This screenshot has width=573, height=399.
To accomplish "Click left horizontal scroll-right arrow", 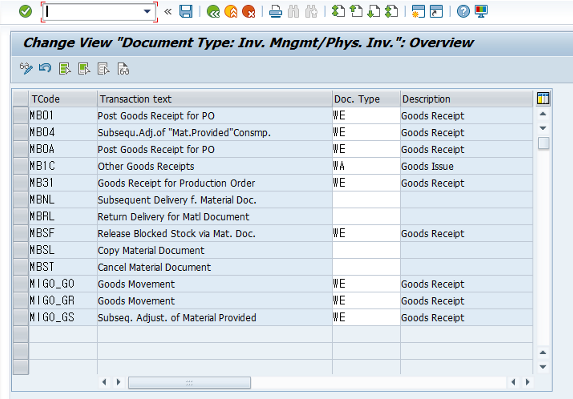I will point(118,382).
